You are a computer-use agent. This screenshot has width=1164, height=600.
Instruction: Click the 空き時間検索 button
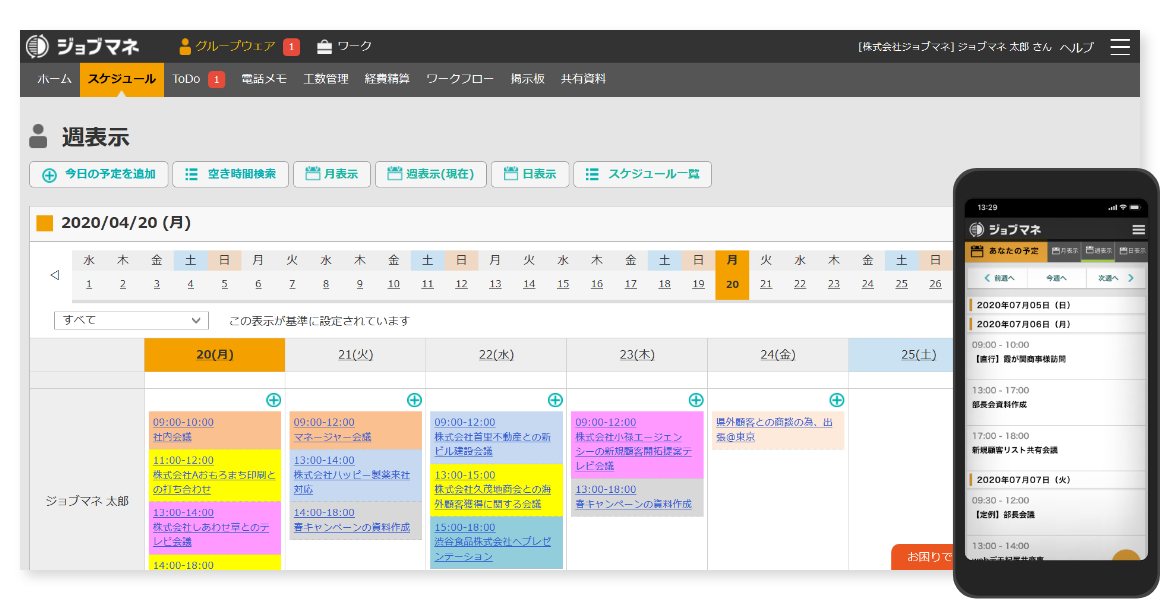tap(230, 175)
